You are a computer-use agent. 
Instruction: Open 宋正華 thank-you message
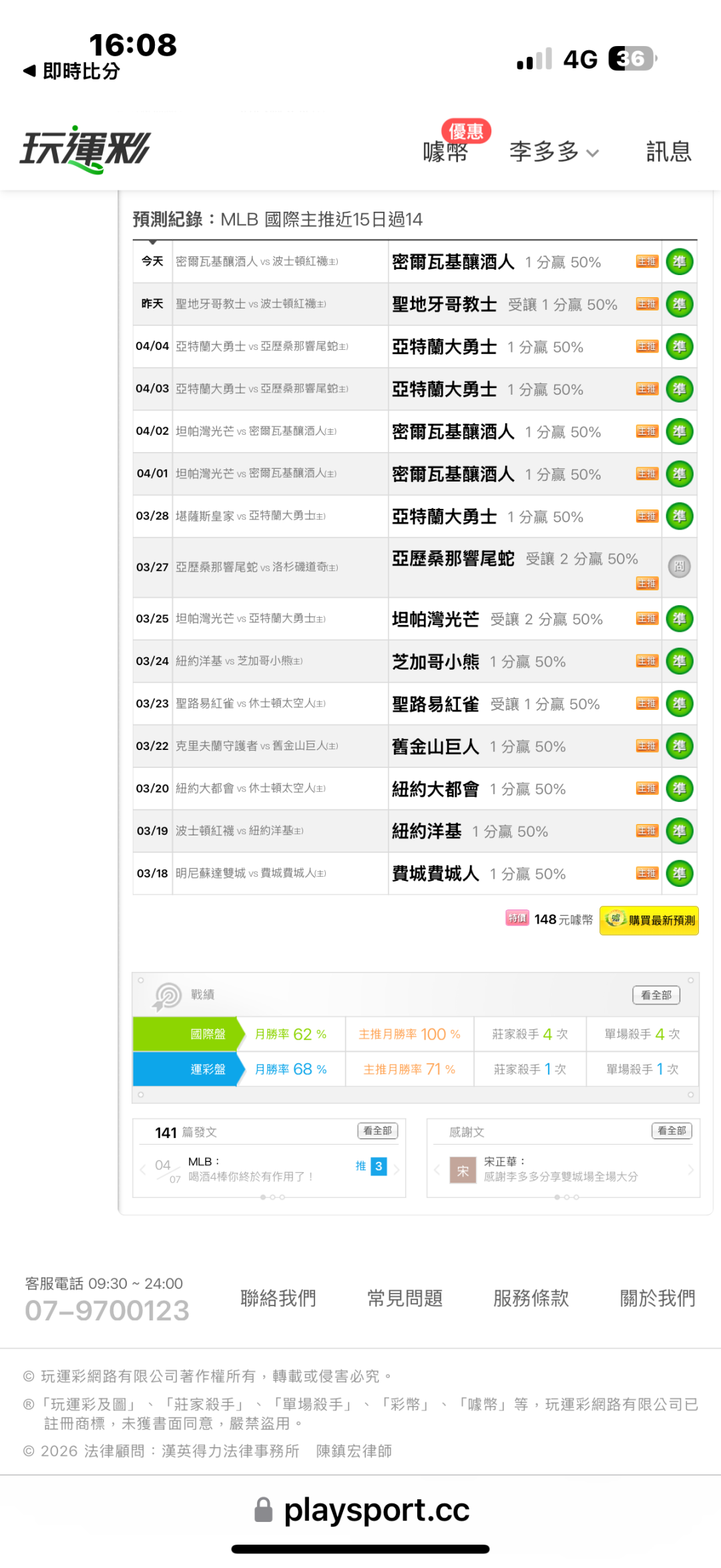(561, 1169)
